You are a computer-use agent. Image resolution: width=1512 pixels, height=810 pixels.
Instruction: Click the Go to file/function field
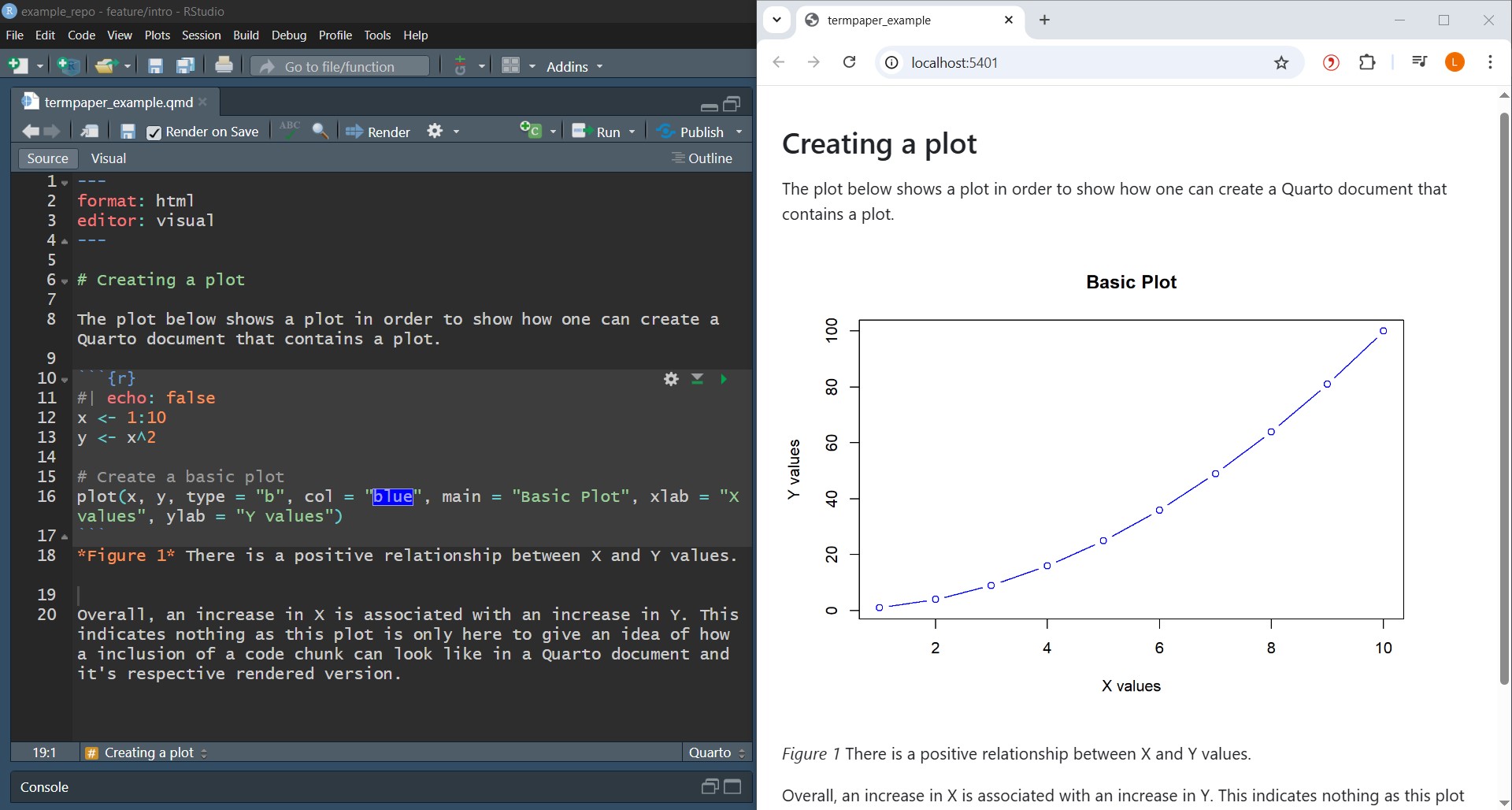click(x=341, y=66)
